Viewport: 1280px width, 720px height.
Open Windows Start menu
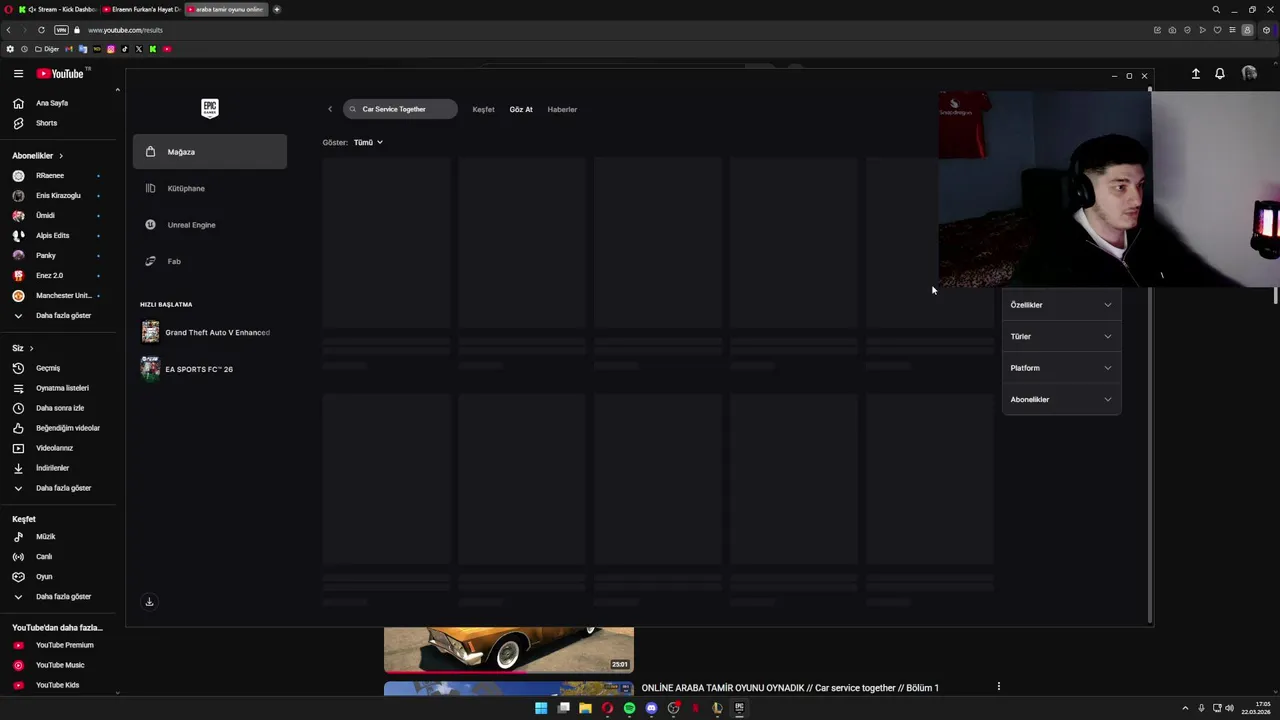click(x=541, y=708)
